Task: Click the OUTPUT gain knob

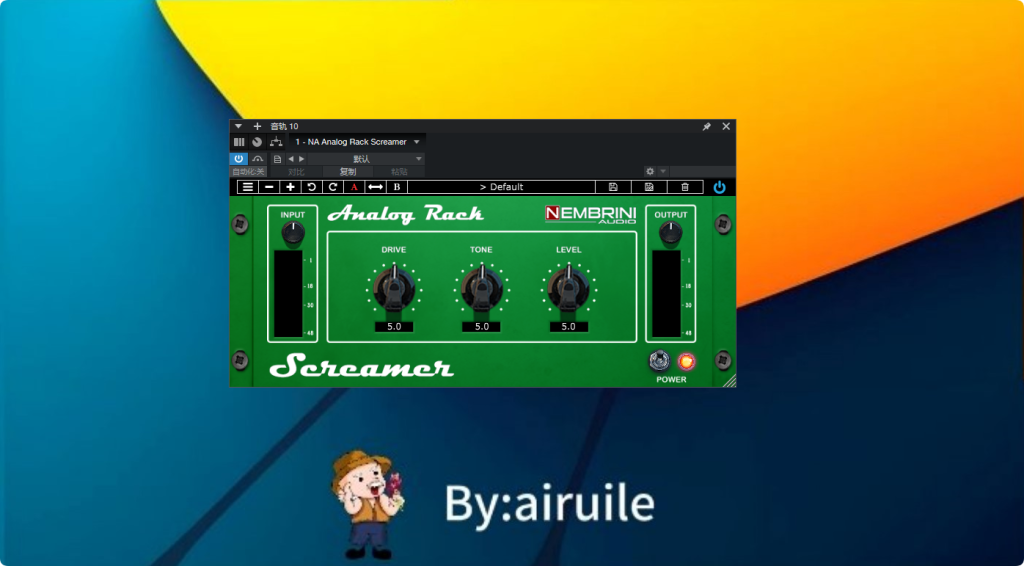Action: pyautogui.click(x=670, y=232)
